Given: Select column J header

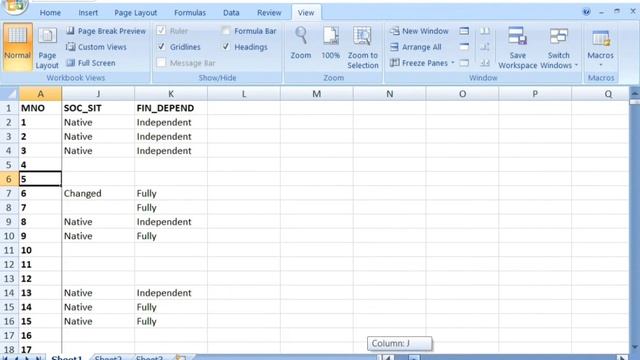Looking at the screenshot, I should [x=98, y=94].
